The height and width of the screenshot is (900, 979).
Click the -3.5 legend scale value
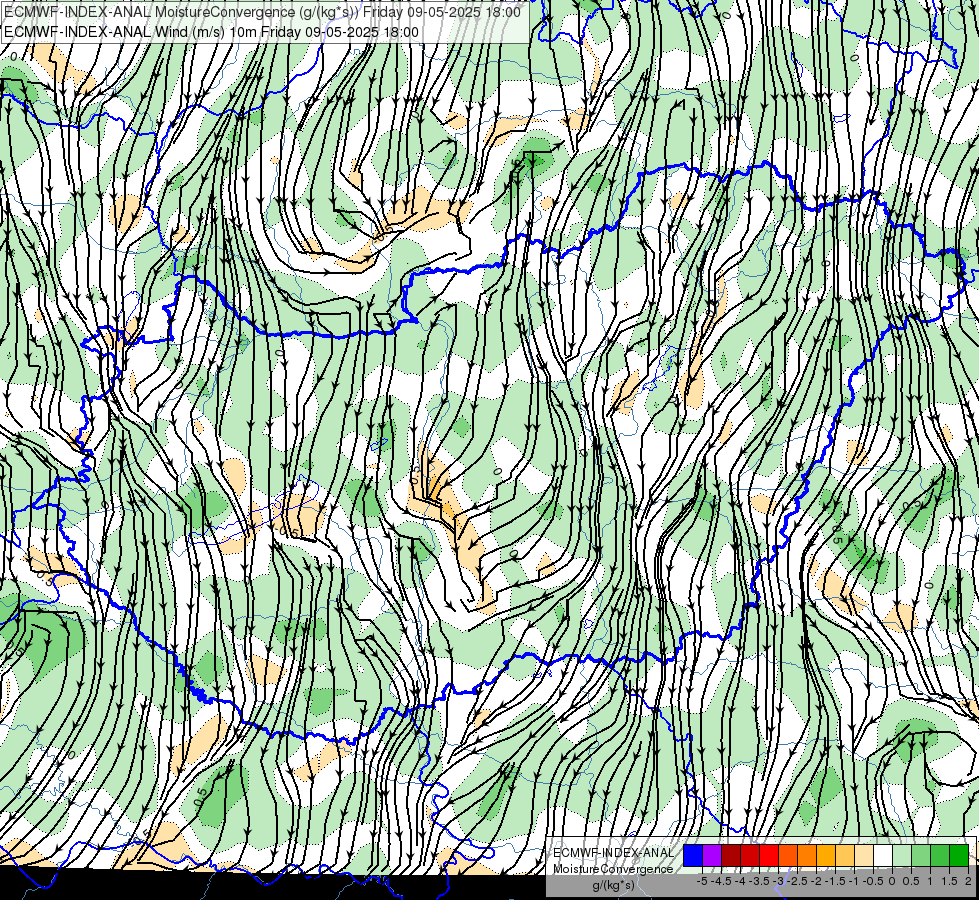pos(759,881)
